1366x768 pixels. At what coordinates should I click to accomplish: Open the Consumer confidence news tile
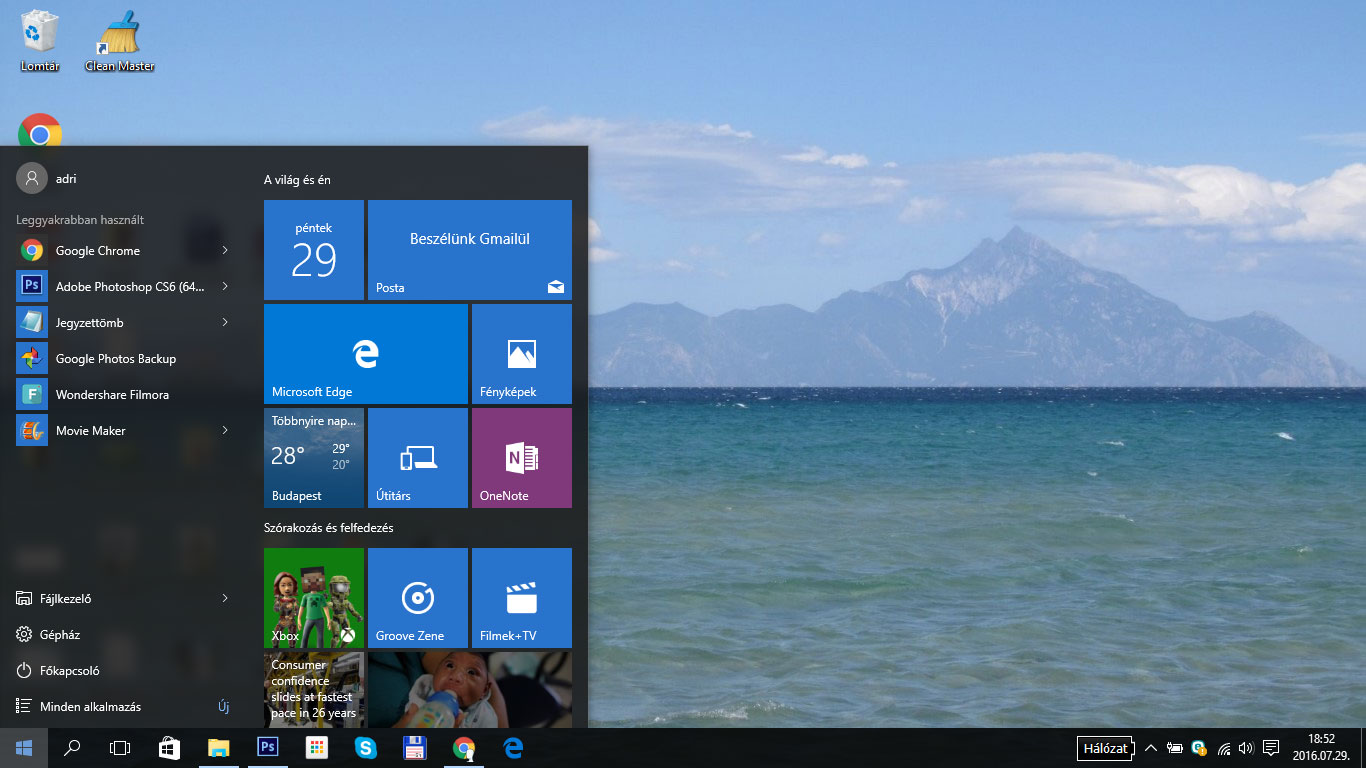[x=314, y=690]
